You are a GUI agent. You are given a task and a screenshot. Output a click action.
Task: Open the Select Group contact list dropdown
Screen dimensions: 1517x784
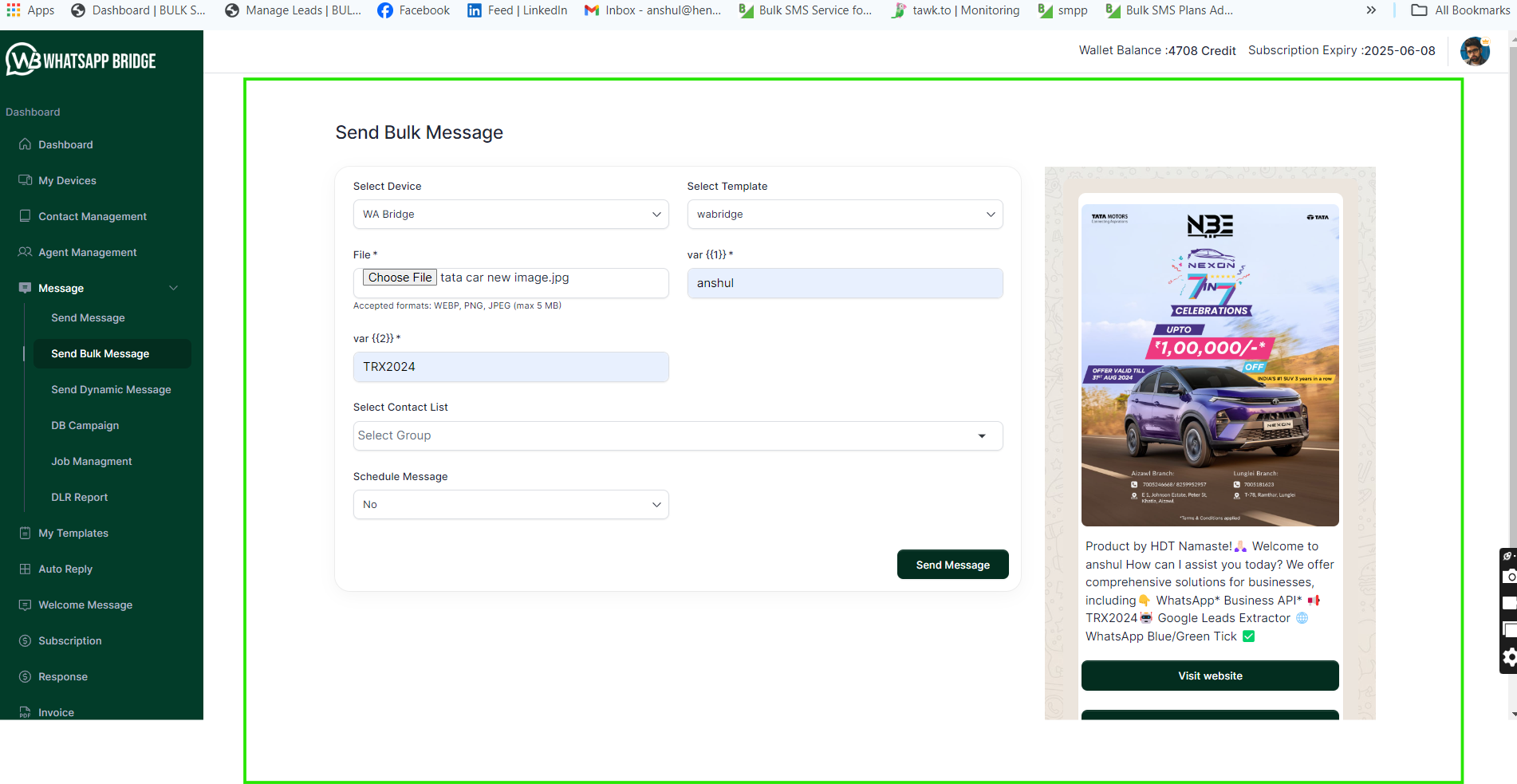tap(678, 435)
